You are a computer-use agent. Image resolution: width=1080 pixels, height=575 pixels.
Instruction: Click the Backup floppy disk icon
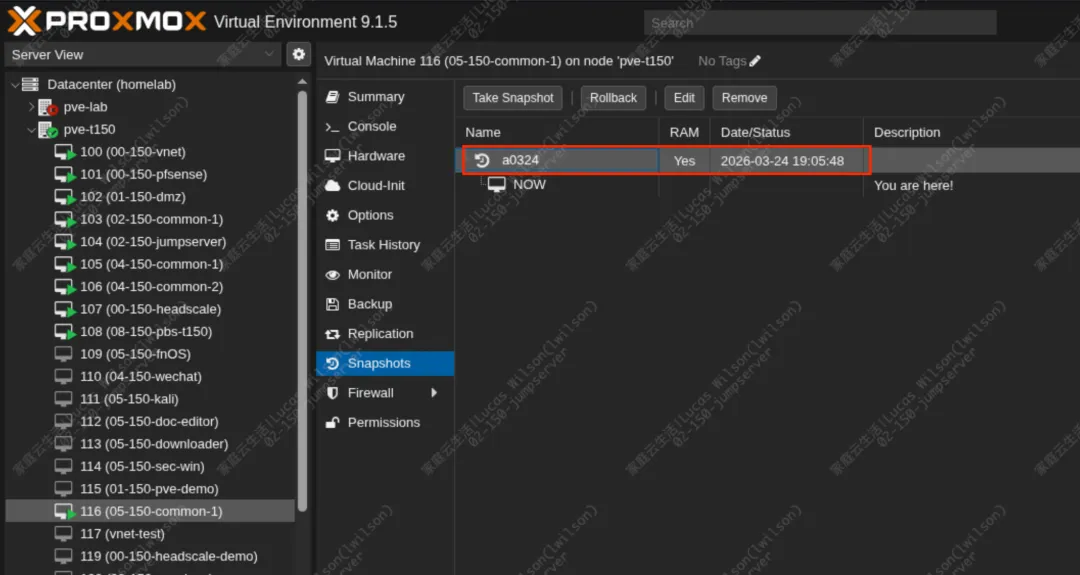pos(333,304)
